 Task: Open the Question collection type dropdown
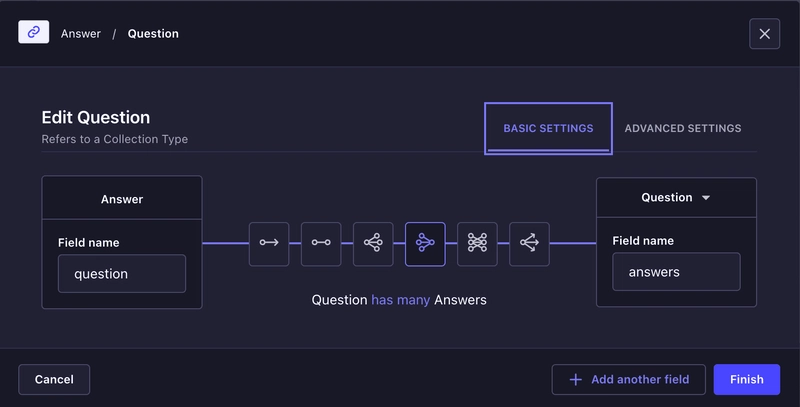[676, 197]
